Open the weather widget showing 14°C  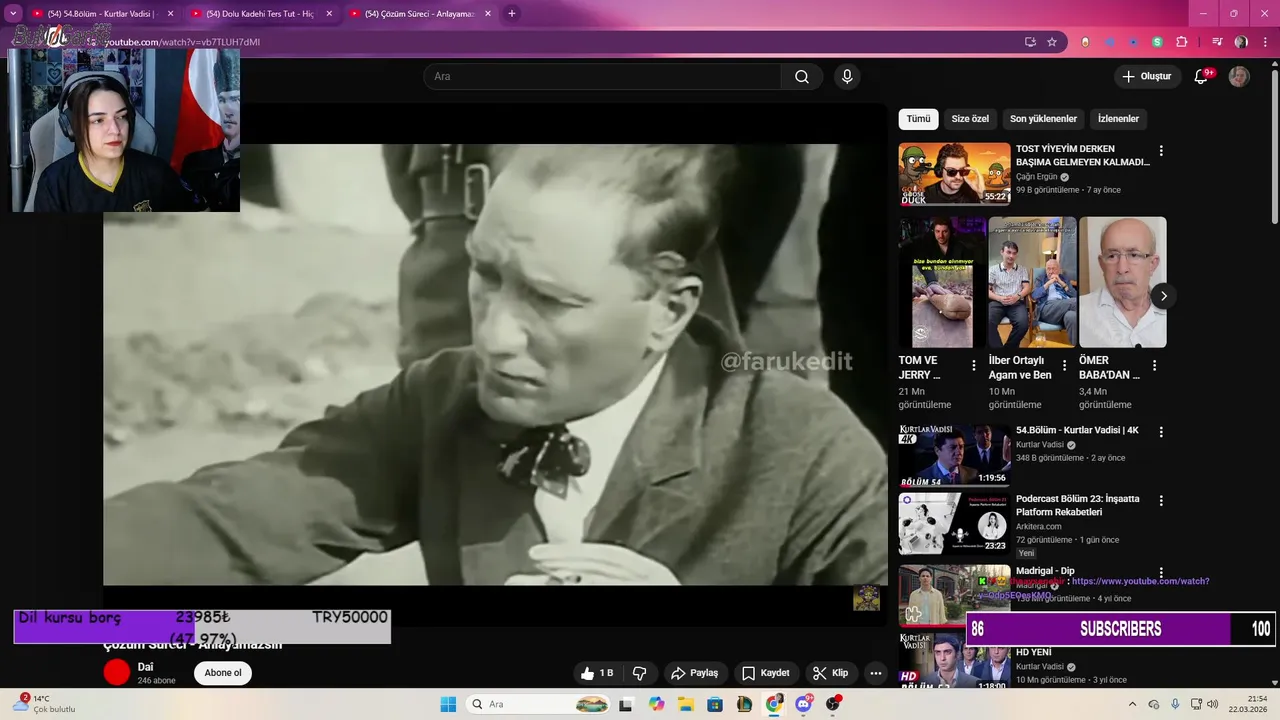click(x=44, y=704)
